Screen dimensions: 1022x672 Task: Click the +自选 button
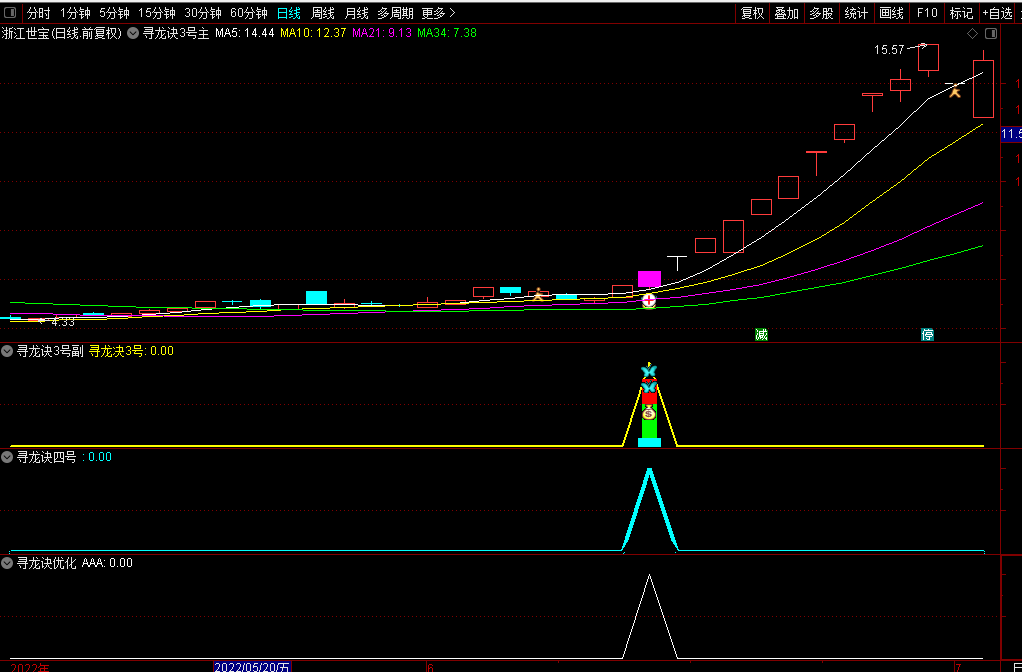(x=997, y=13)
